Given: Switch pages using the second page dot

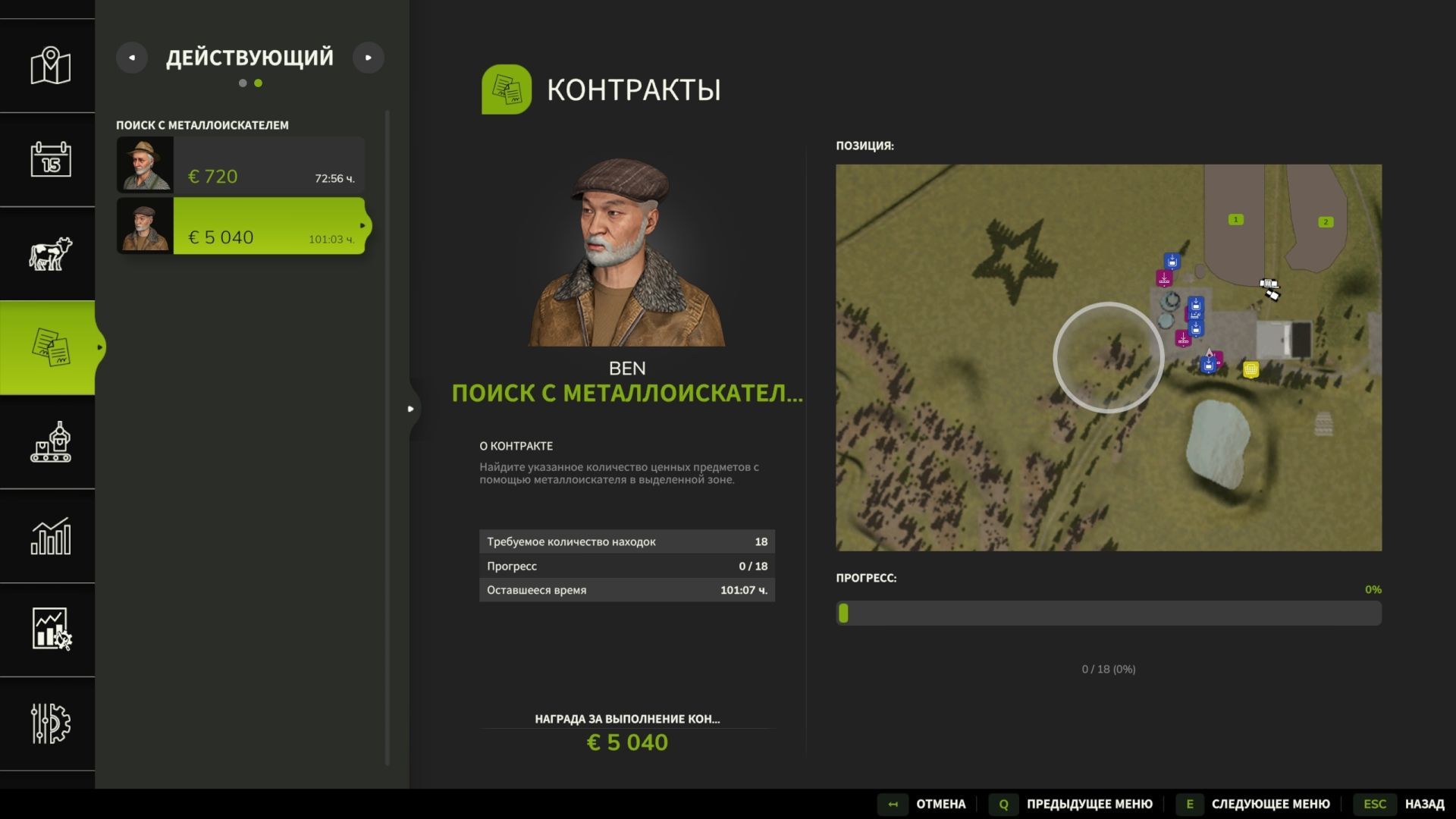Looking at the screenshot, I should click(x=258, y=83).
